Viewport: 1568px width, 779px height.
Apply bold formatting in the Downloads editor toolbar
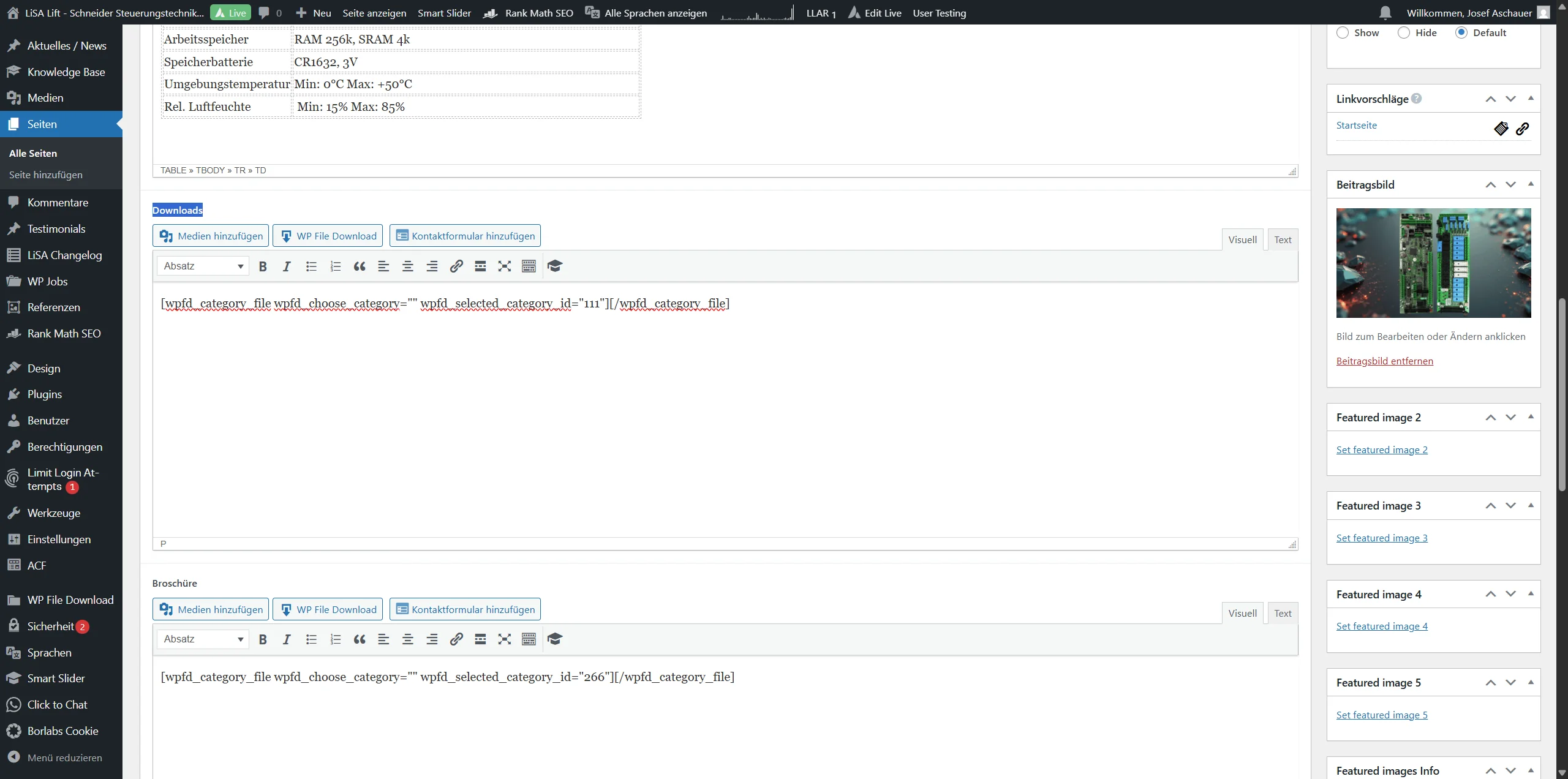point(263,266)
